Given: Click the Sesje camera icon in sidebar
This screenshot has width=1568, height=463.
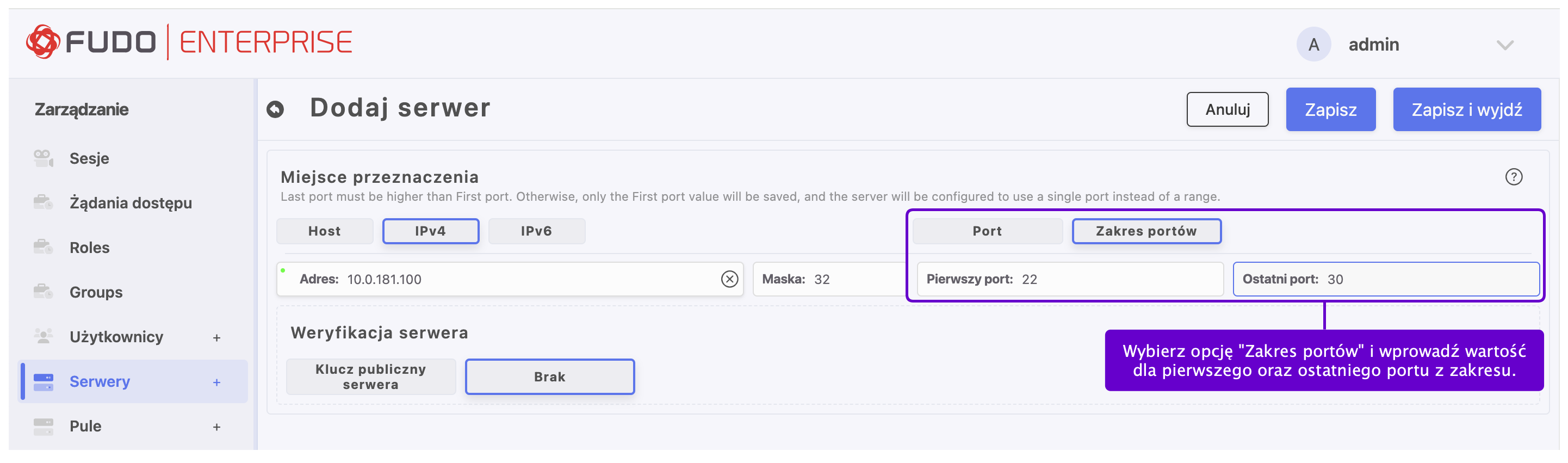Looking at the screenshot, I should [43, 158].
